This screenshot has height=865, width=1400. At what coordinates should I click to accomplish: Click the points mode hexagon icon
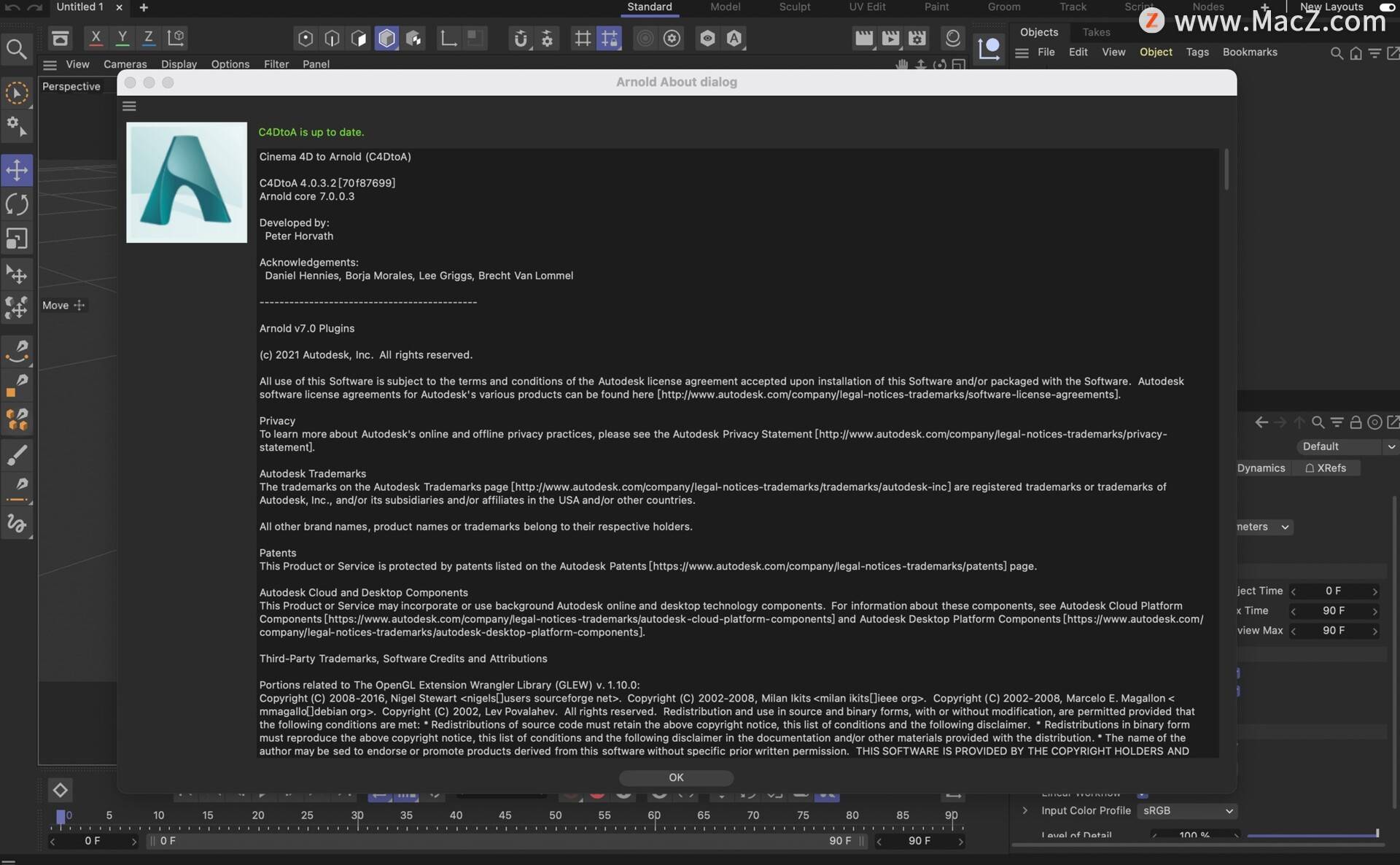point(306,38)
